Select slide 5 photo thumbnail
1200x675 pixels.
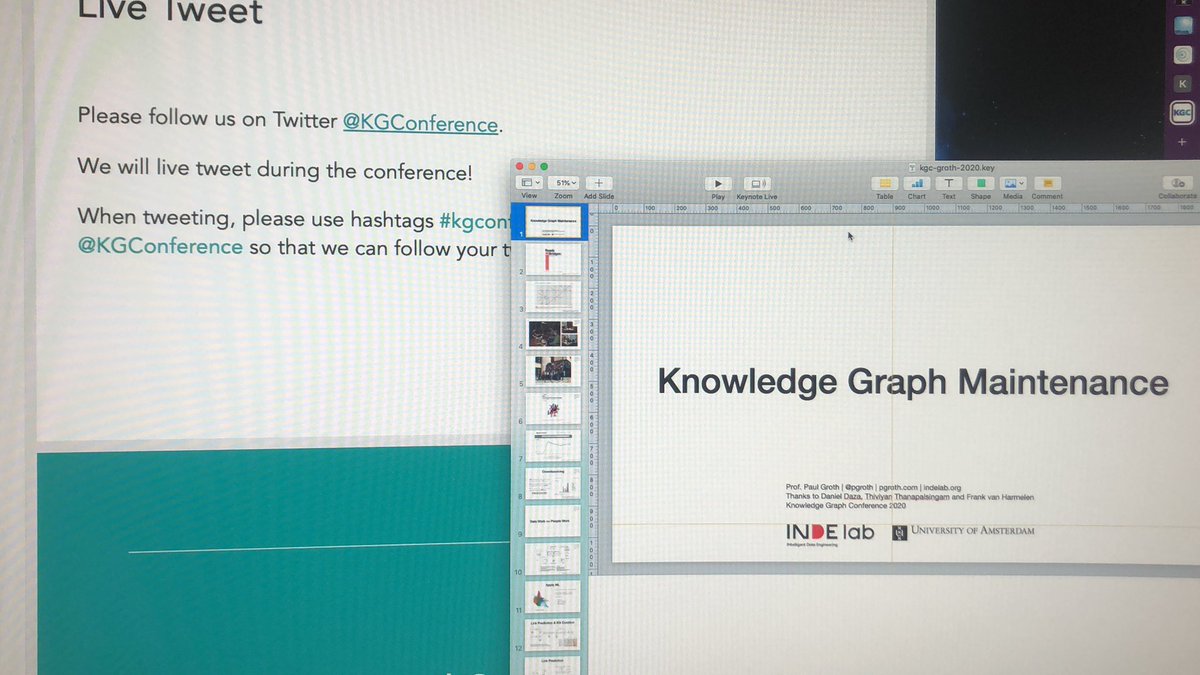(553, 370)
